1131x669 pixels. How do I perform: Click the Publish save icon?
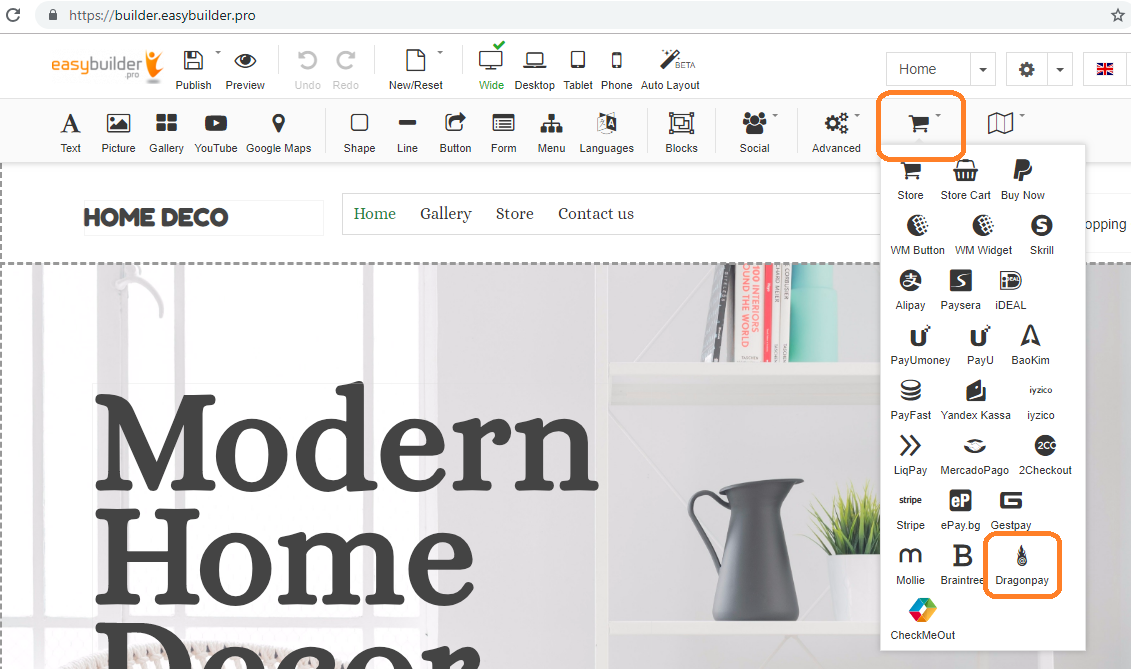click(193, 61)
